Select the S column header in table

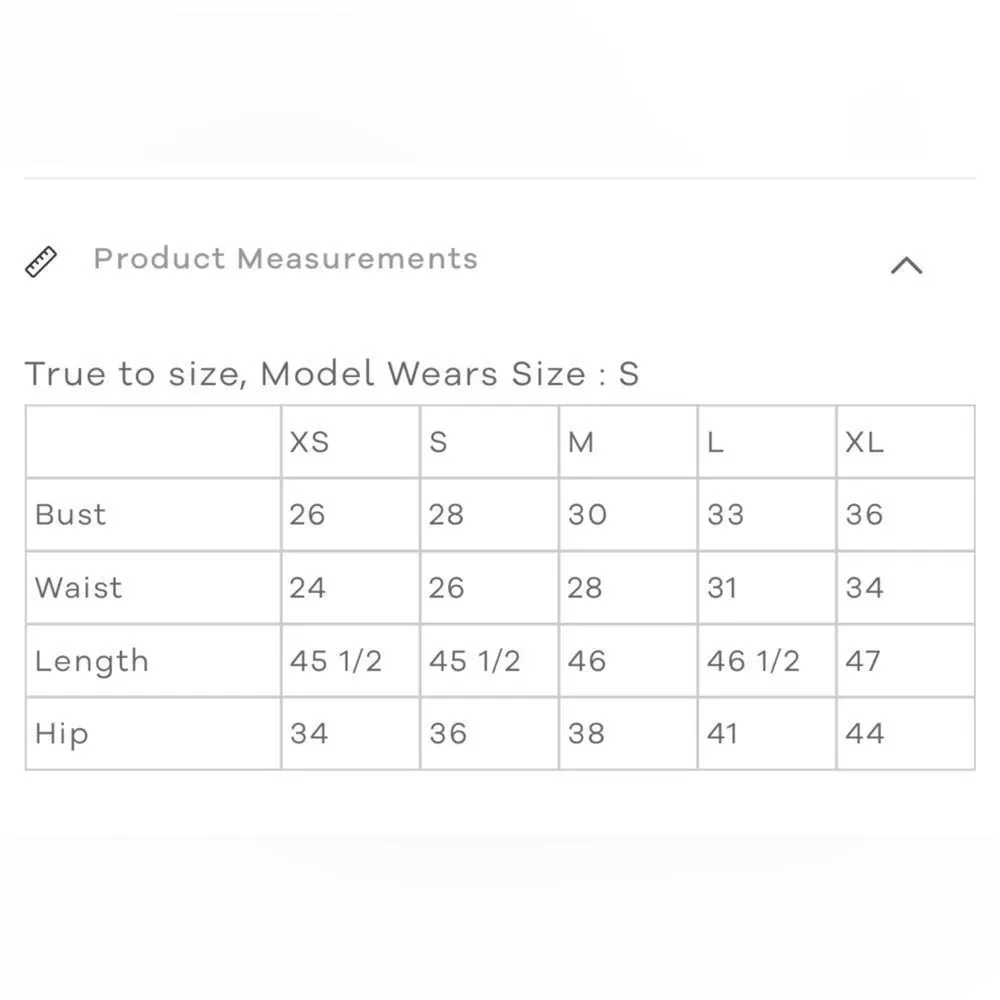click(438, 442)
